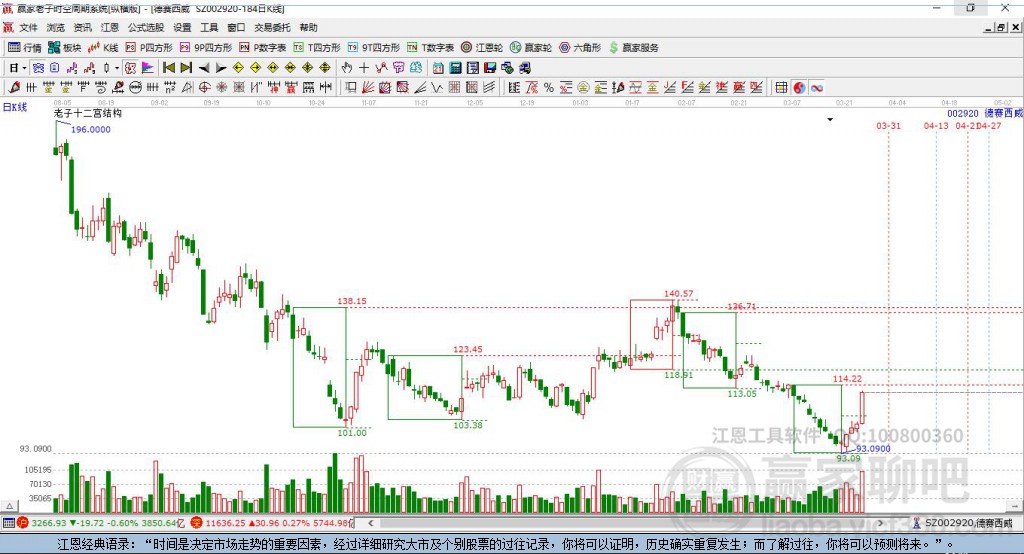Open the 公式选股 menu

[146, 27]
